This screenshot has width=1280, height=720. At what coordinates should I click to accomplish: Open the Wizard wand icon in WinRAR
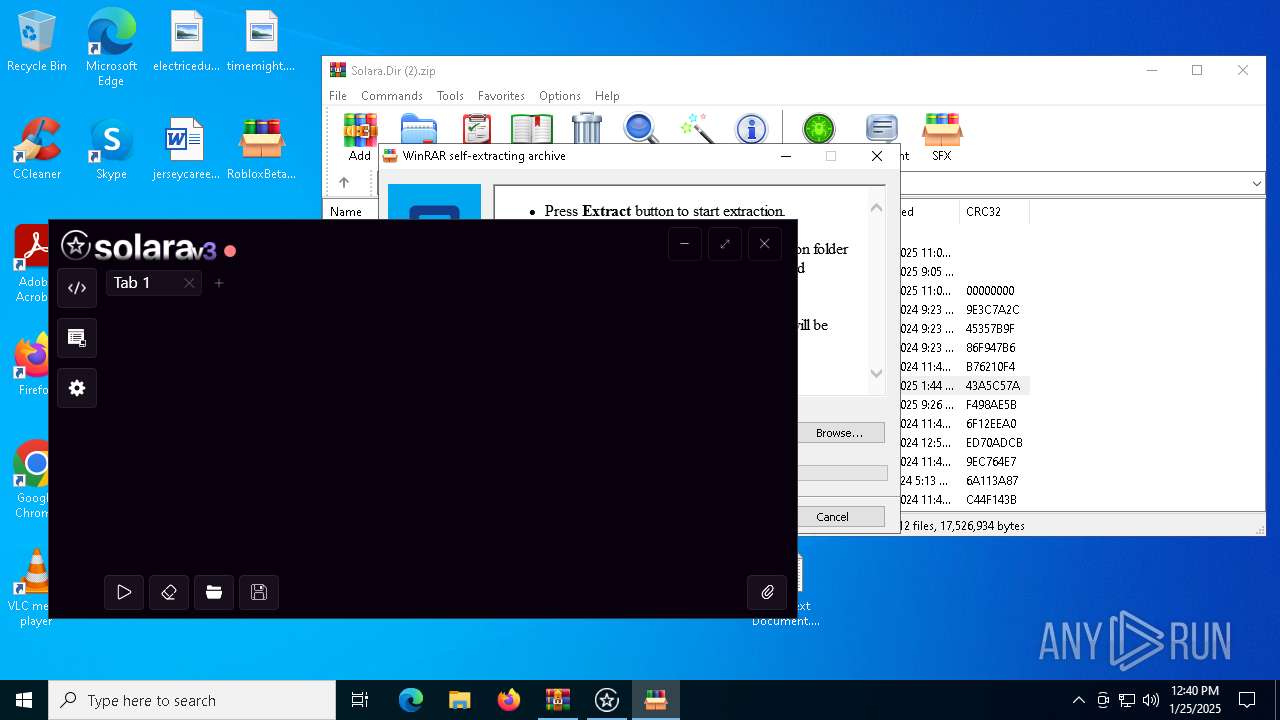tap(696, 131)
